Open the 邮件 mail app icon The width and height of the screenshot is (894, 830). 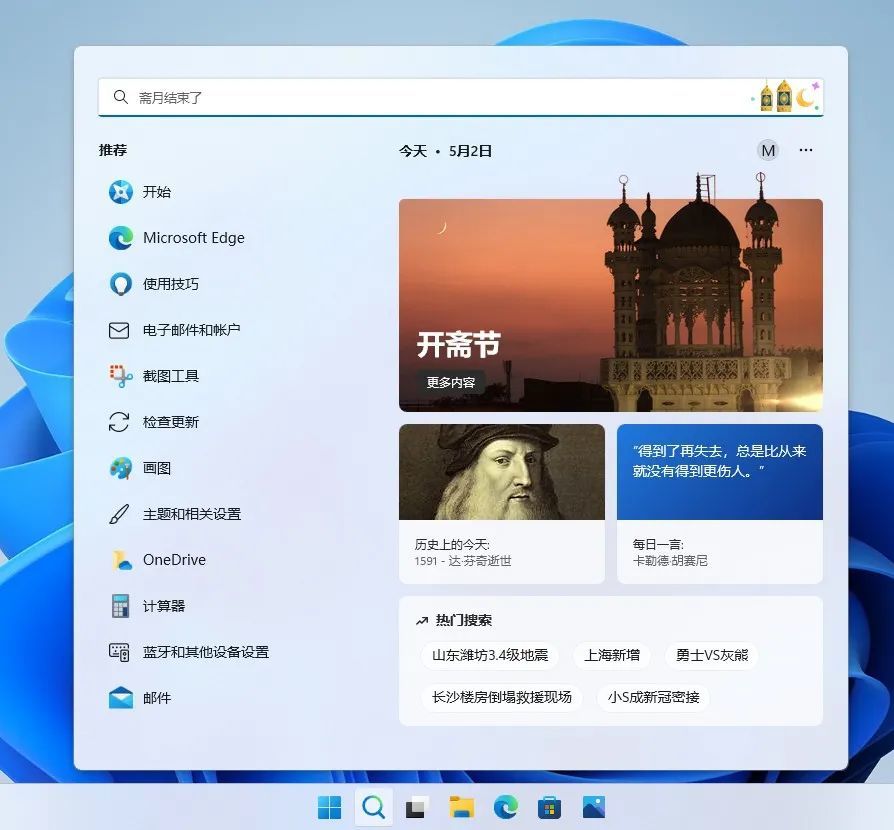point(121,698)
